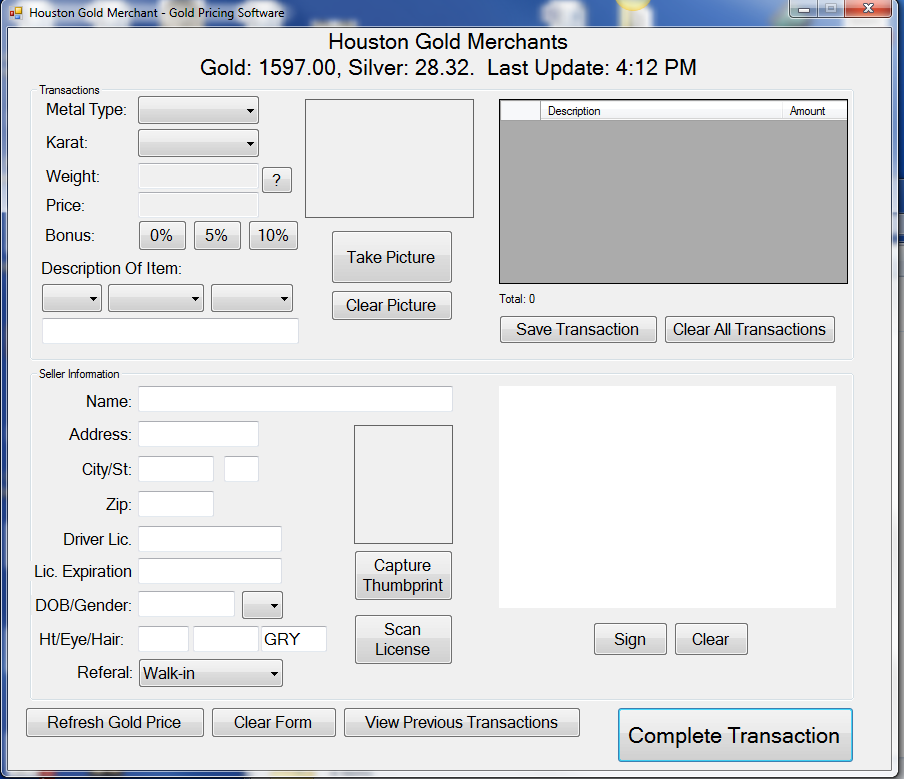This screenshot has width=904, height=779.
Task: Click the thumbprint preview box
Action: pos(404,484)
